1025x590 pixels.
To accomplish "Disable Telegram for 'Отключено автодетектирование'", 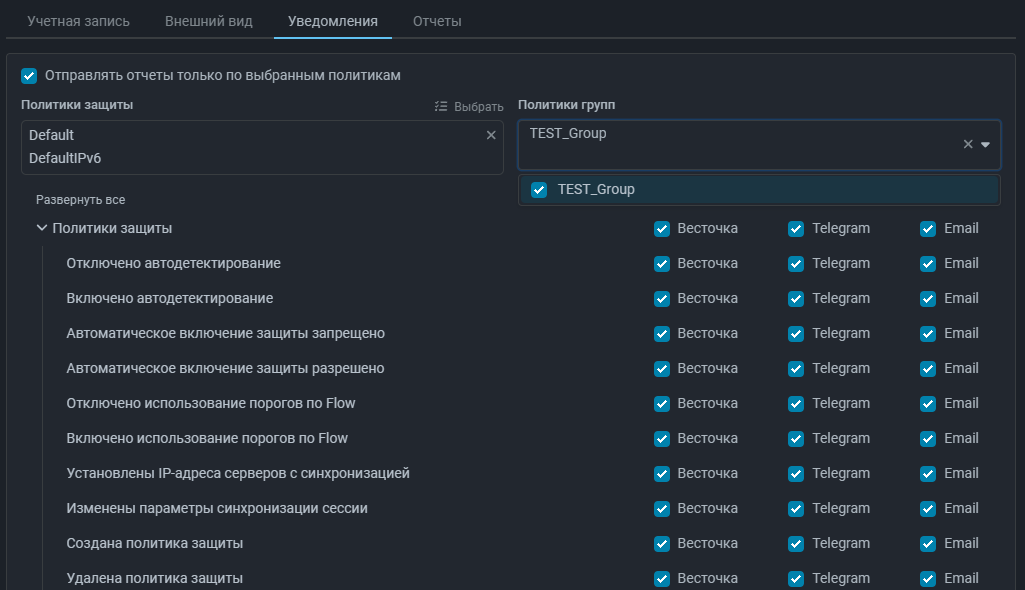I will pos(796,264).
